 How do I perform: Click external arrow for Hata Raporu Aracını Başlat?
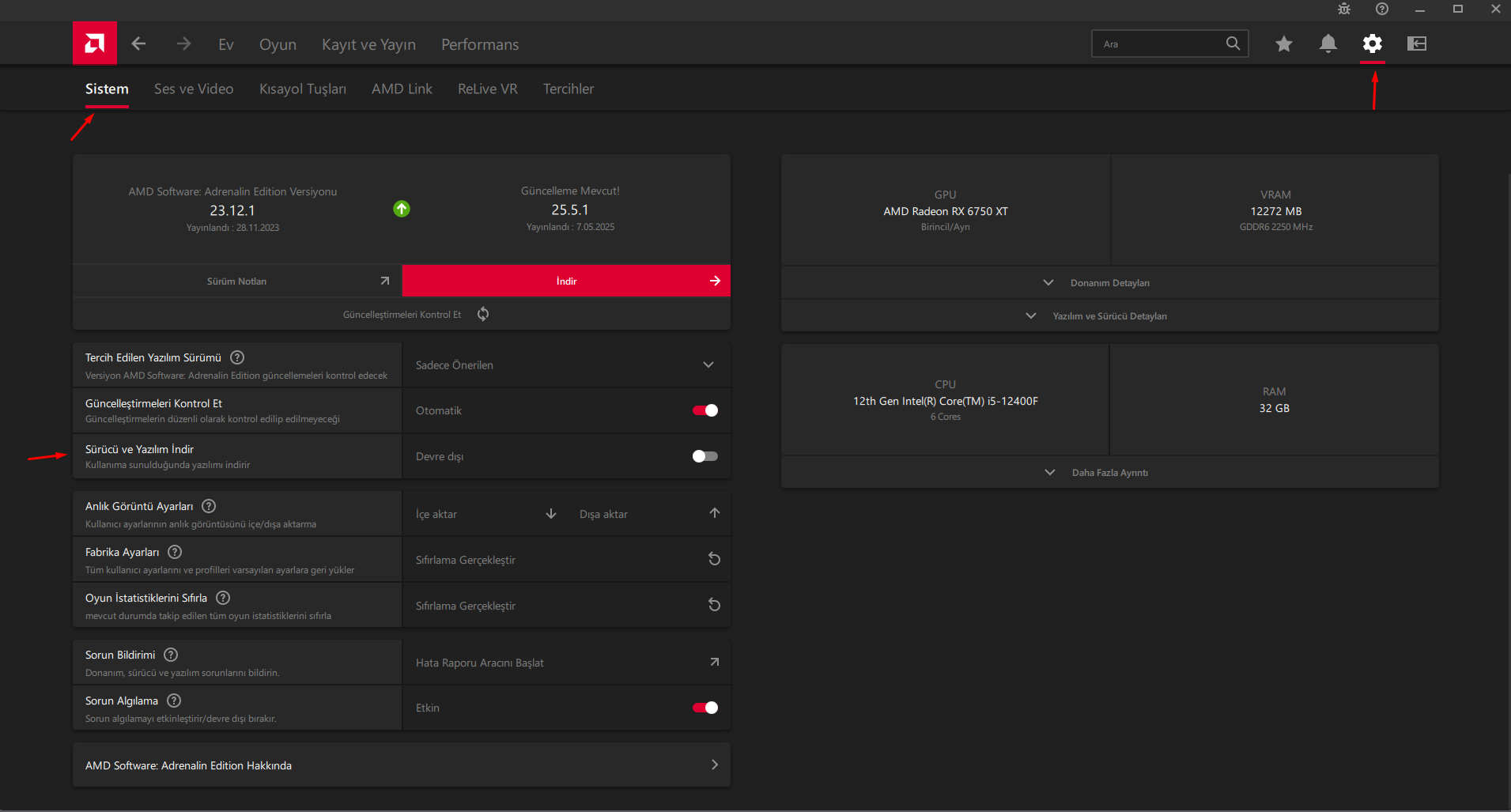[x=715, y=662]
